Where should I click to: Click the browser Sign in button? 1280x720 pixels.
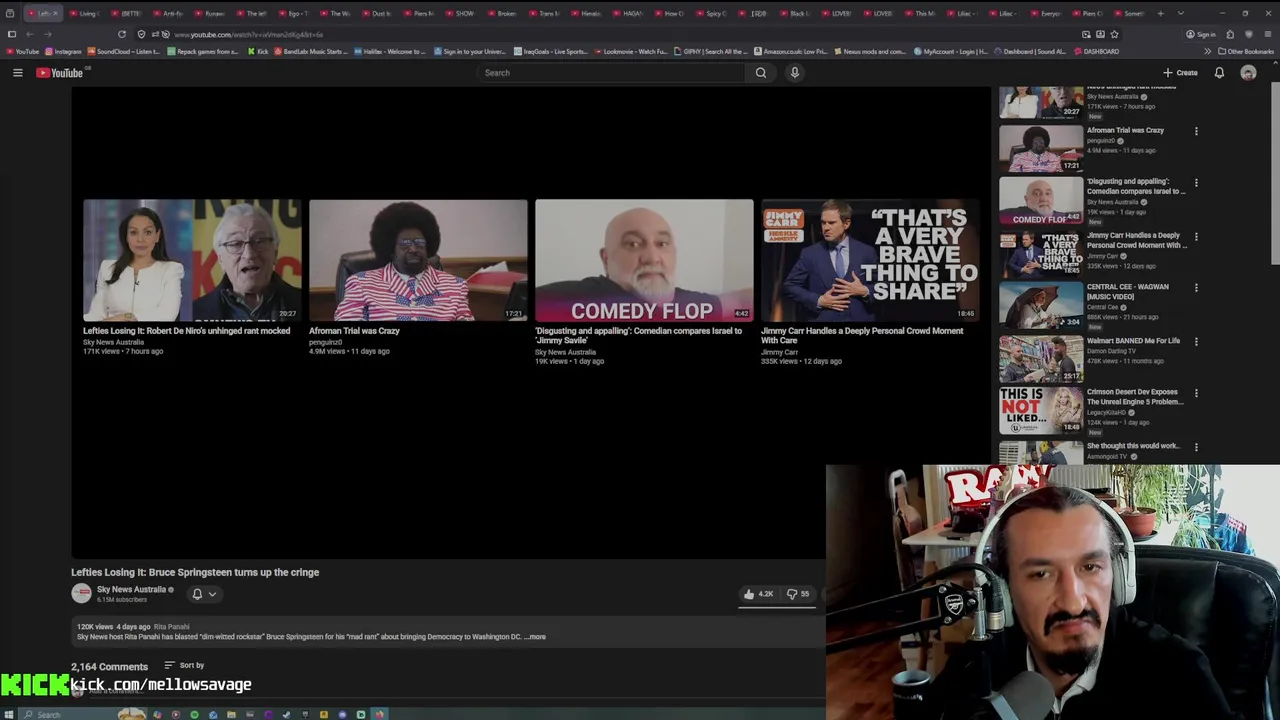(x=1201, y=34)
